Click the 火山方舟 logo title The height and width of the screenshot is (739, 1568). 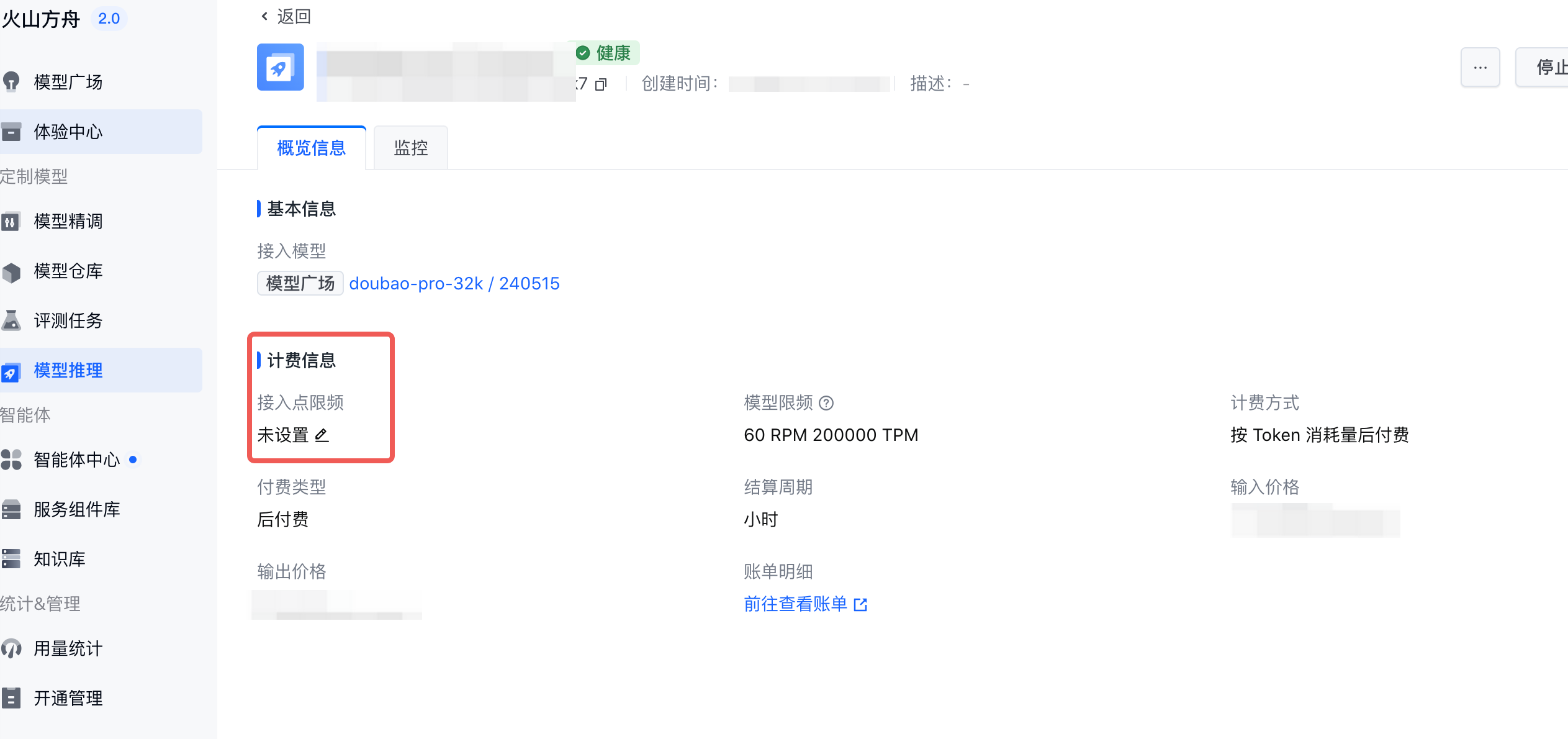pos(41,19)
